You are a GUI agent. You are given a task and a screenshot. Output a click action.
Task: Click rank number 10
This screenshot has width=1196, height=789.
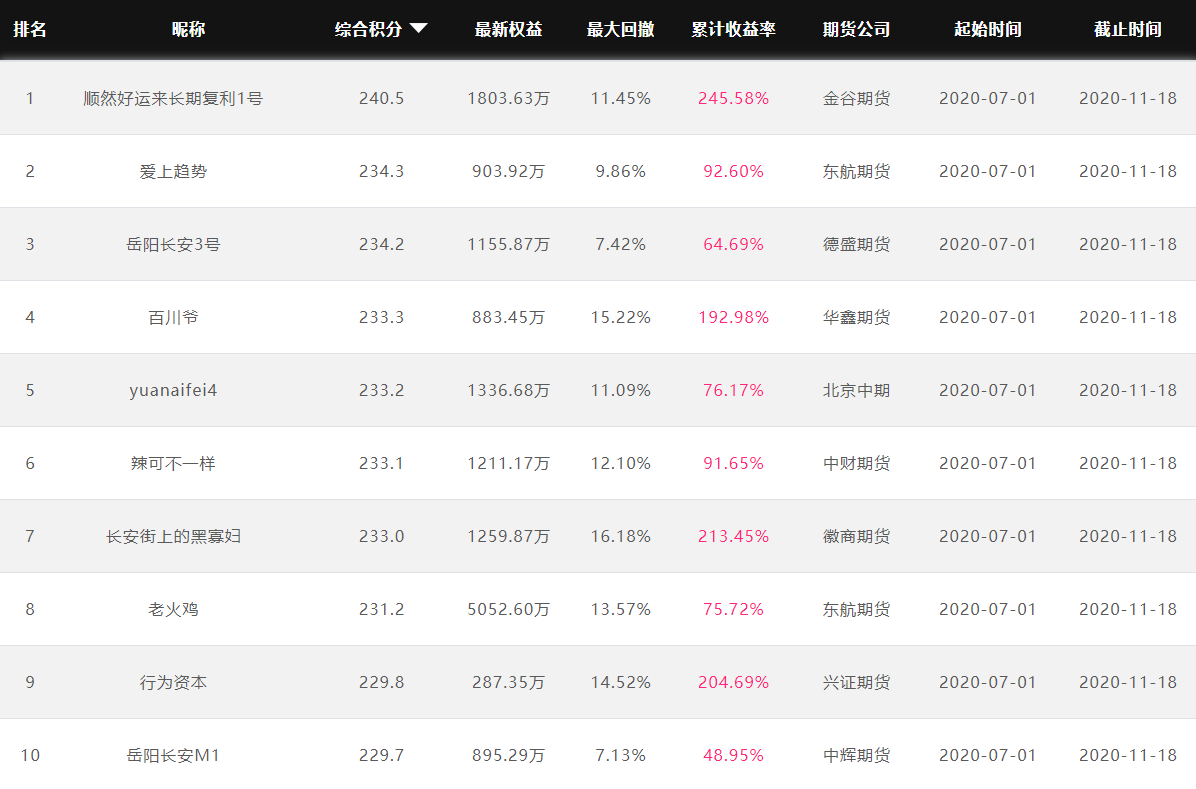point(30,755)
